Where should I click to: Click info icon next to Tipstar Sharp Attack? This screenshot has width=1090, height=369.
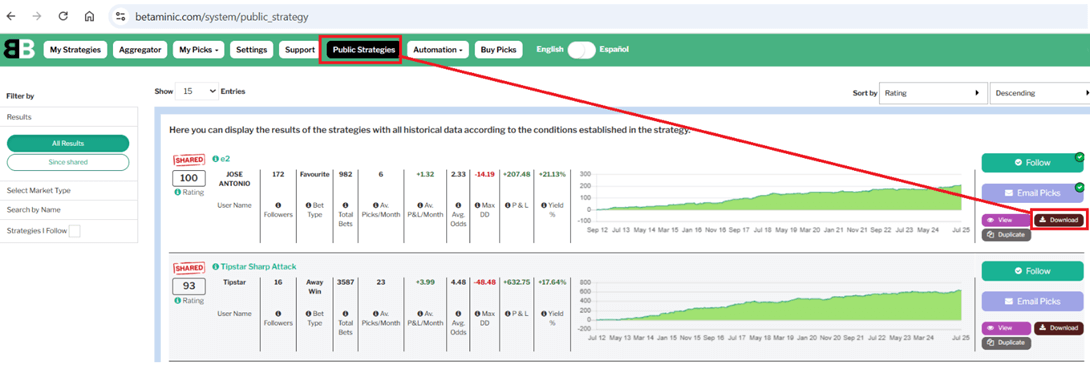(215, 266)
